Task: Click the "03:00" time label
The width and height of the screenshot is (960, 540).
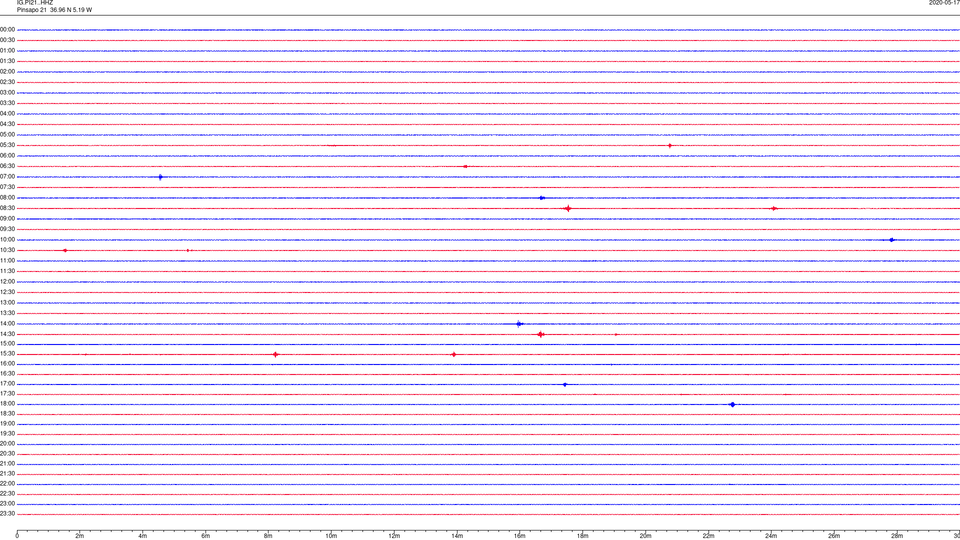Action: point(7,92)
